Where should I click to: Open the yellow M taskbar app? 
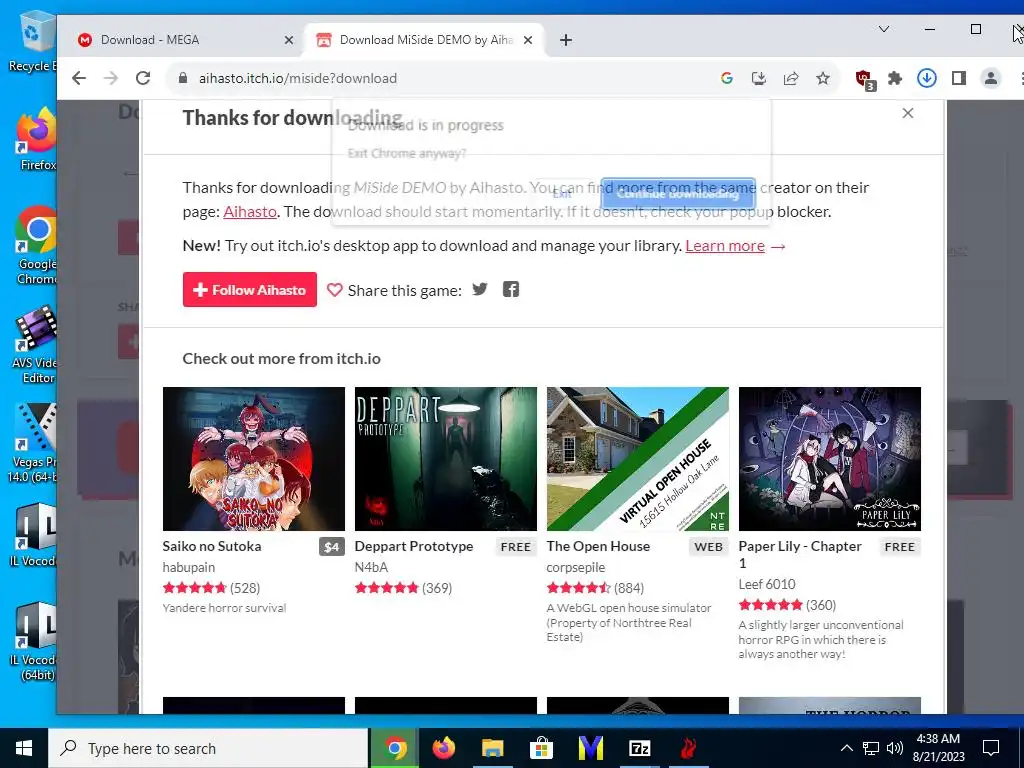590,748
